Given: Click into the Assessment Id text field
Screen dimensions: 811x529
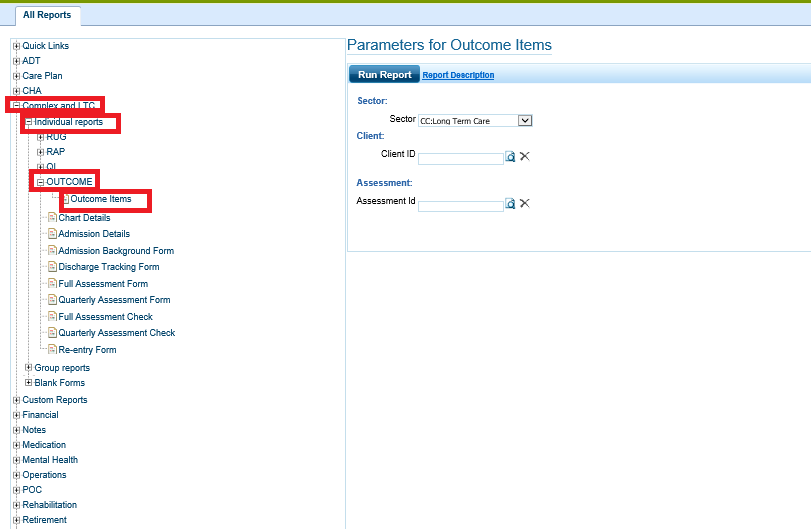Looking at the screenshot, I should (x=460, y=205).
